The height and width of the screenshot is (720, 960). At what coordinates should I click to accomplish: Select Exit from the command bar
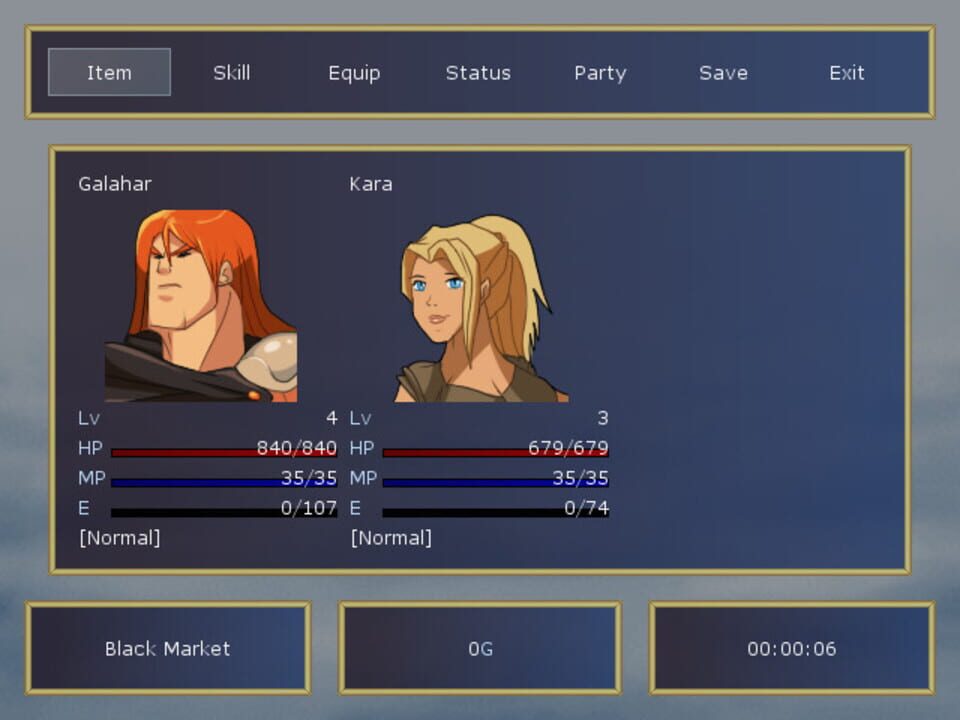click(846, 72)
